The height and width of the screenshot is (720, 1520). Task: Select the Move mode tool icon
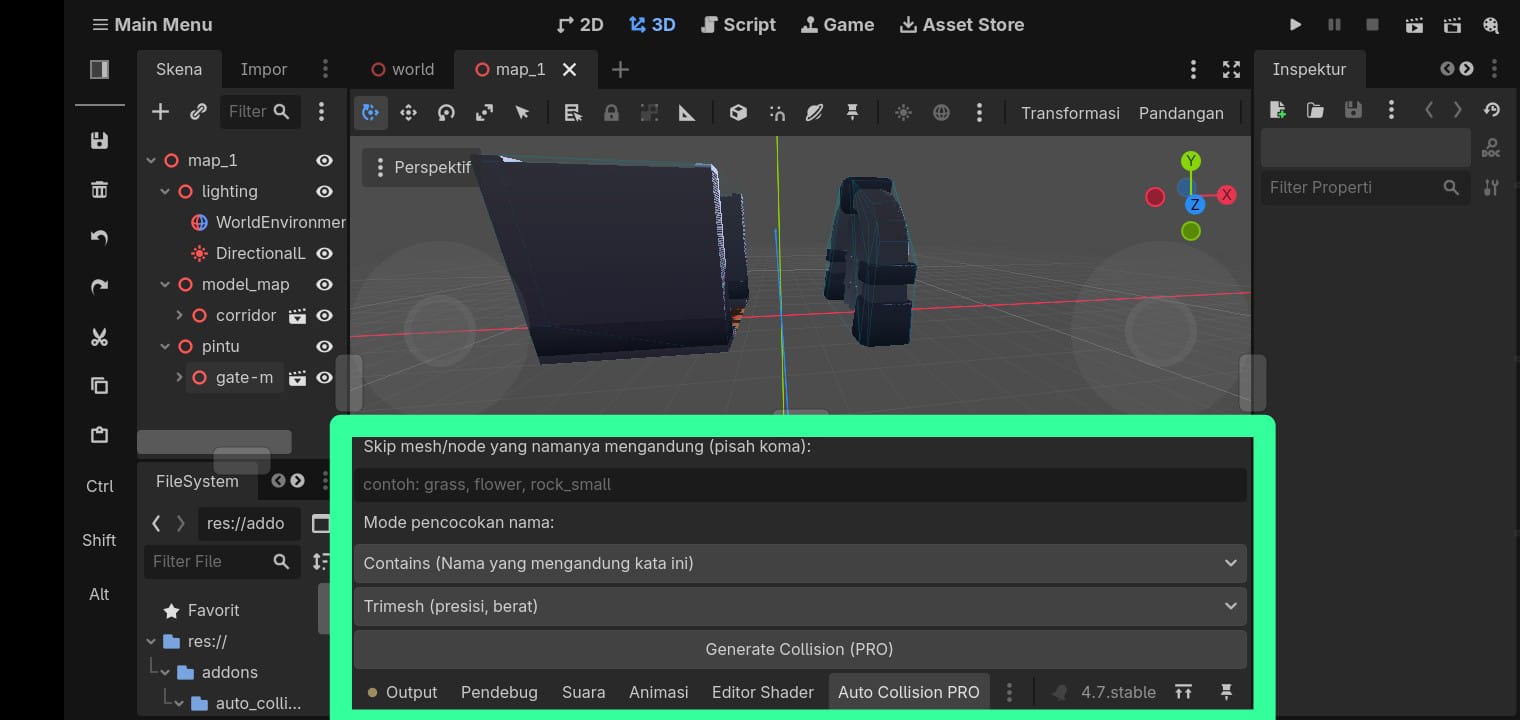pyautogui.click(x=408, y=113)
